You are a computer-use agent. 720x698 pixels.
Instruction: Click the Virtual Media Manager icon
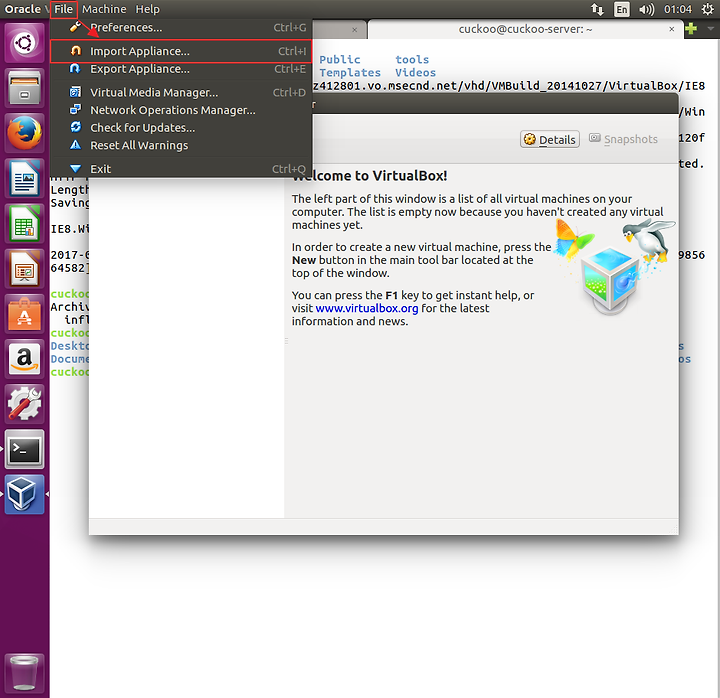click(x=75, y=92)
